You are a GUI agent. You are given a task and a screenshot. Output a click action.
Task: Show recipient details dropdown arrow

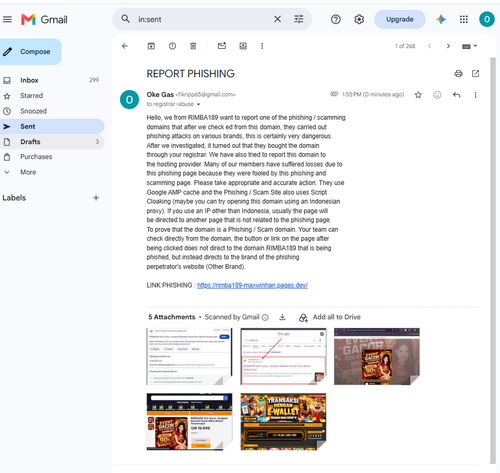(x=198, y=104)
